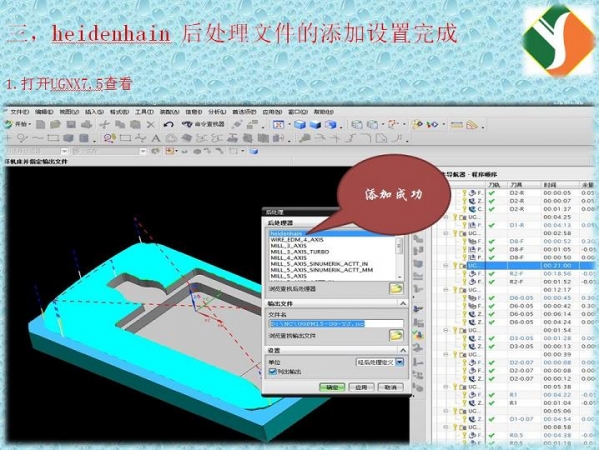Select the time cell 00:04:22
Viewport: 599px width, 450px height.
click(557, 395)
